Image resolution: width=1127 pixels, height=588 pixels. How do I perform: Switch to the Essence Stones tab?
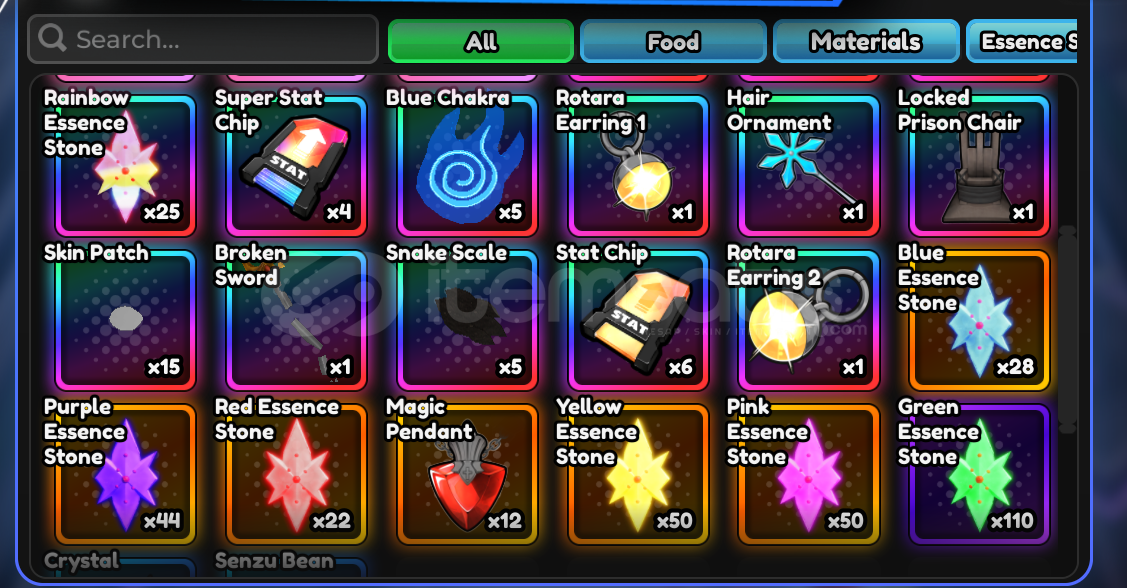(x=1022, y=42)
